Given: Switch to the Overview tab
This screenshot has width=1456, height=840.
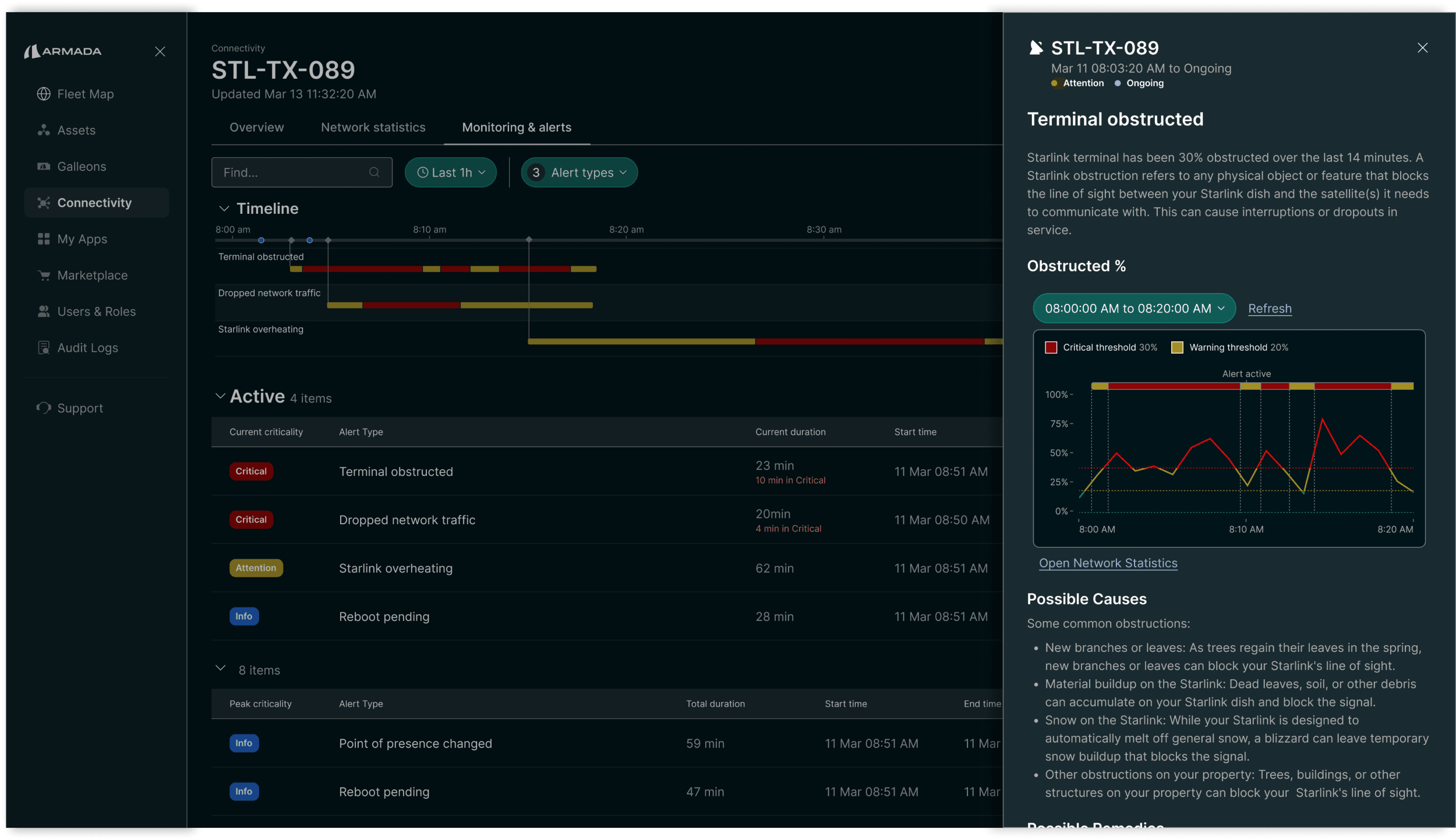Looking at the screenshot, I should pos(256,128).
